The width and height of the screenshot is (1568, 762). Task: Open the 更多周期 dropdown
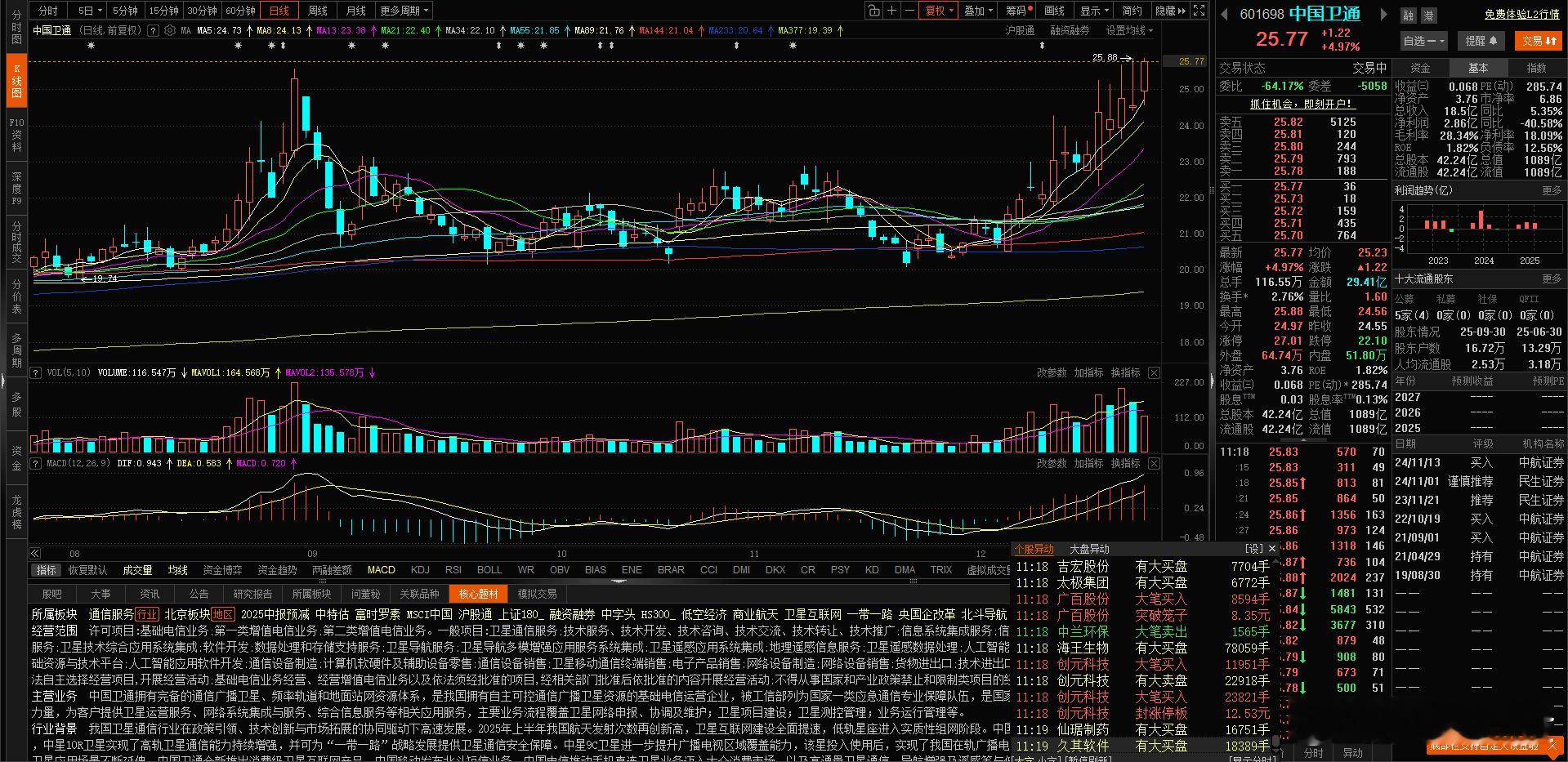[404, 11]
